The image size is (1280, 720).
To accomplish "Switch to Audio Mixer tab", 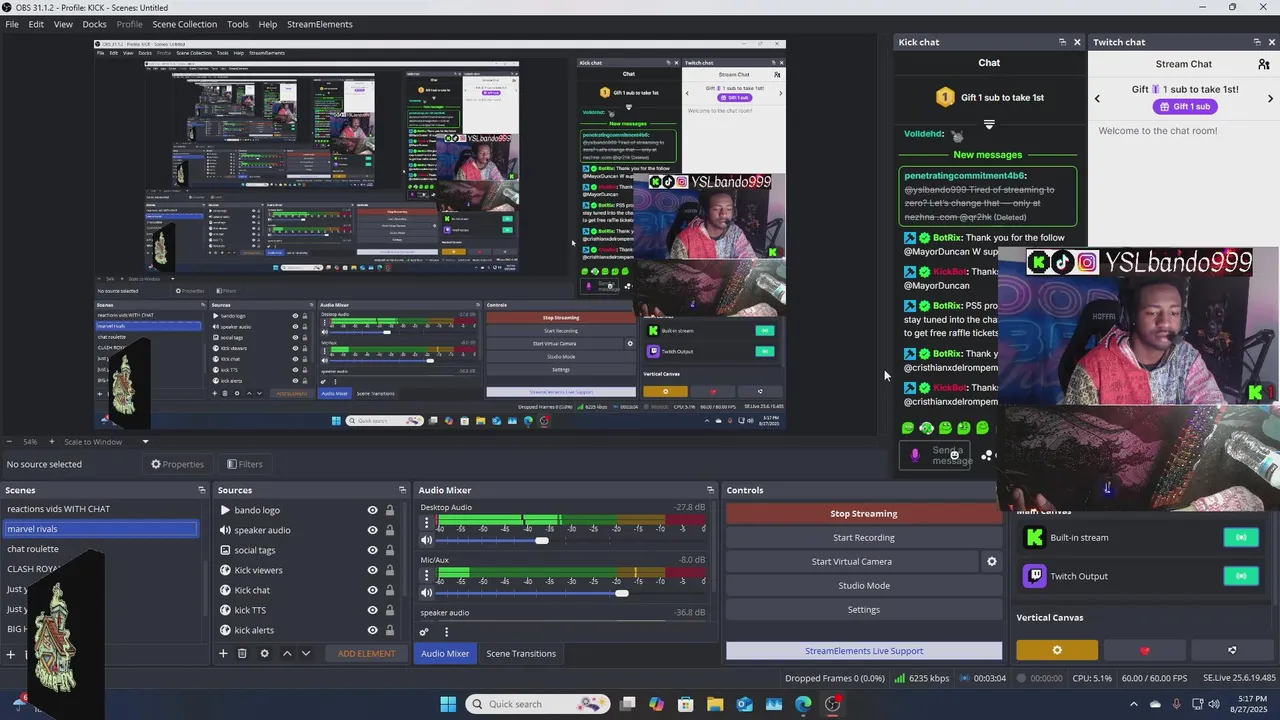I will pyautogui.click(x=445, y=653).
